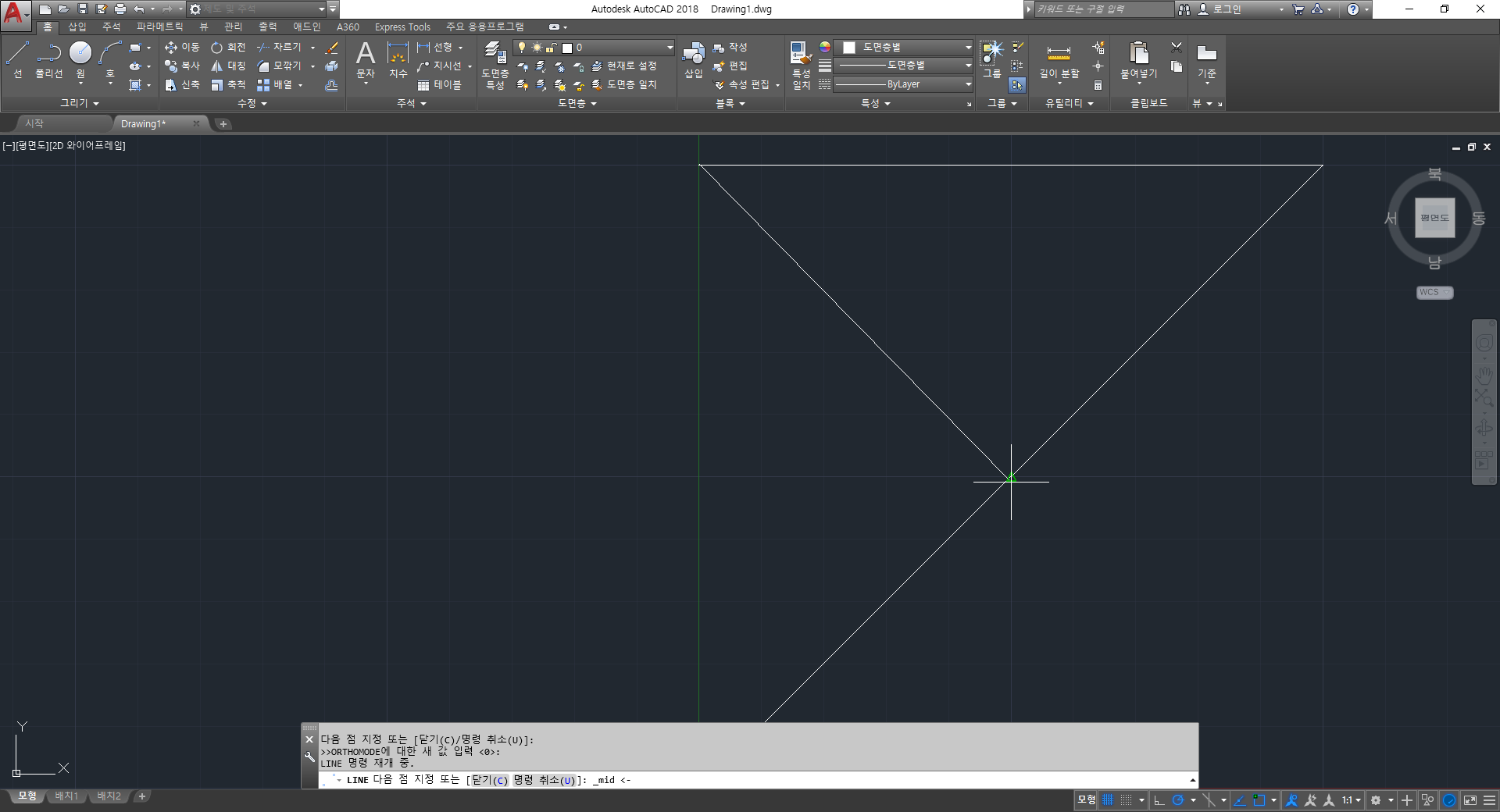The height and width of the screenshot is (812, 1500).
Task: Open the lineweight dropdown (도면층별)
Action: click(x=904, y=66)
